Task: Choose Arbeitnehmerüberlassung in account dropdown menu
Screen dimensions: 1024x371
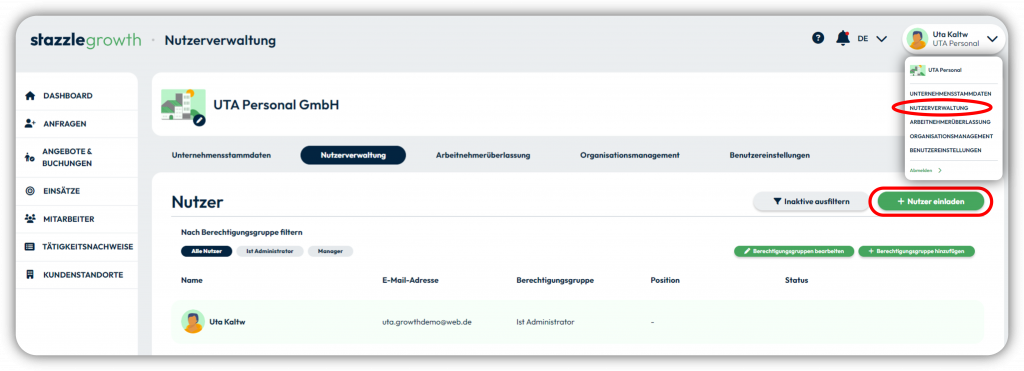Action: coord(950,121)
